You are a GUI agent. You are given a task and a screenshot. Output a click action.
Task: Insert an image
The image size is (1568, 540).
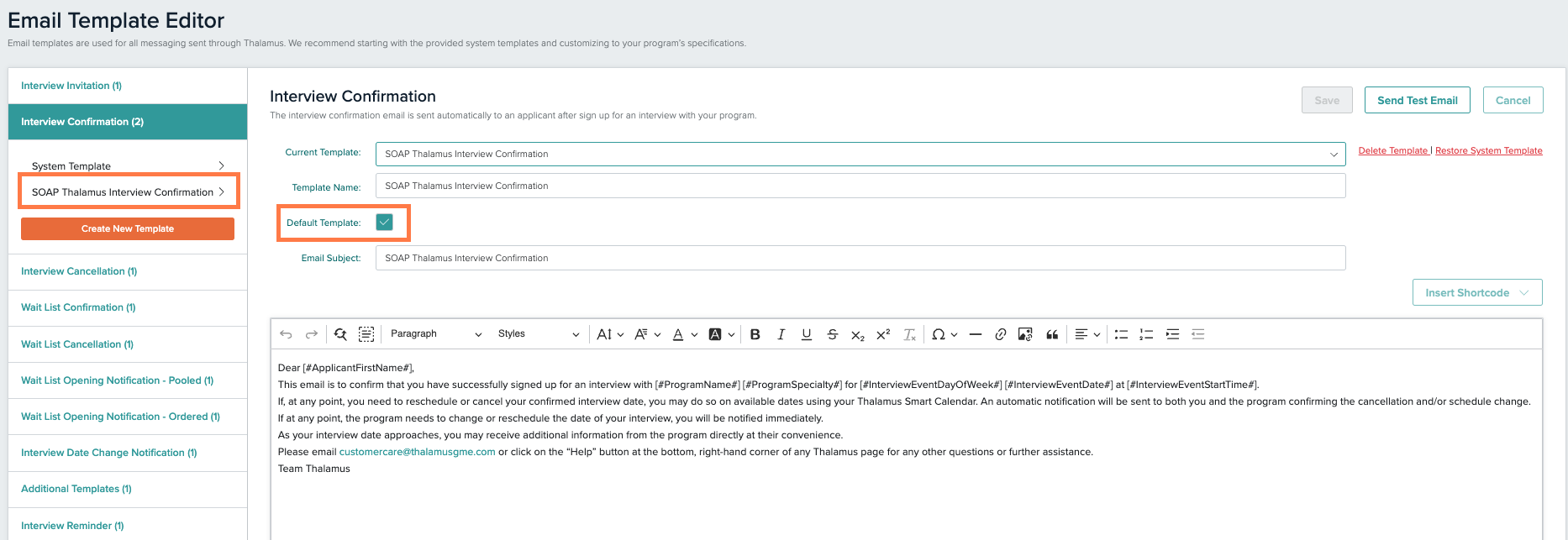(1025, 334)
